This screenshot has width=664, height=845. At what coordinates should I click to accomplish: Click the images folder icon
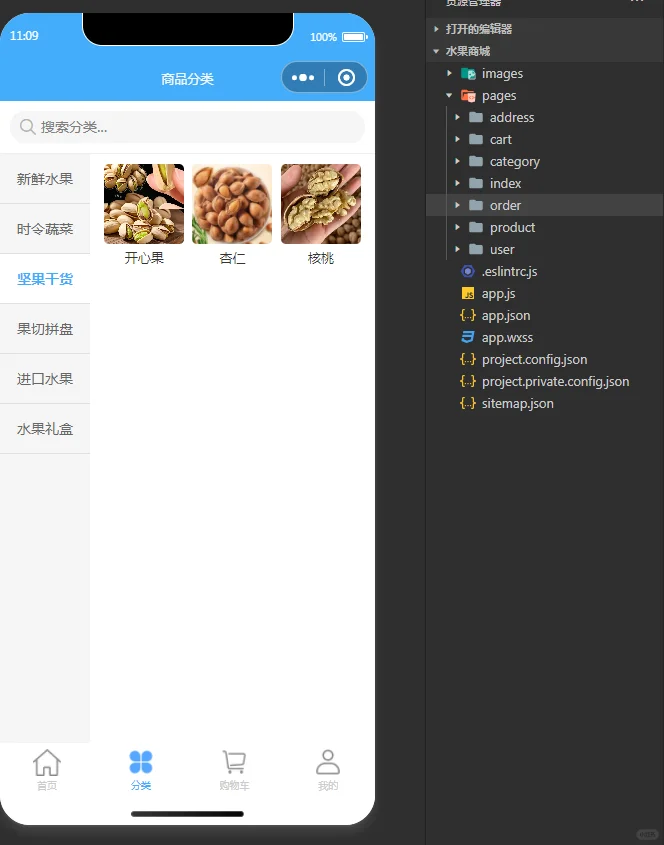(x=468, y=73)
